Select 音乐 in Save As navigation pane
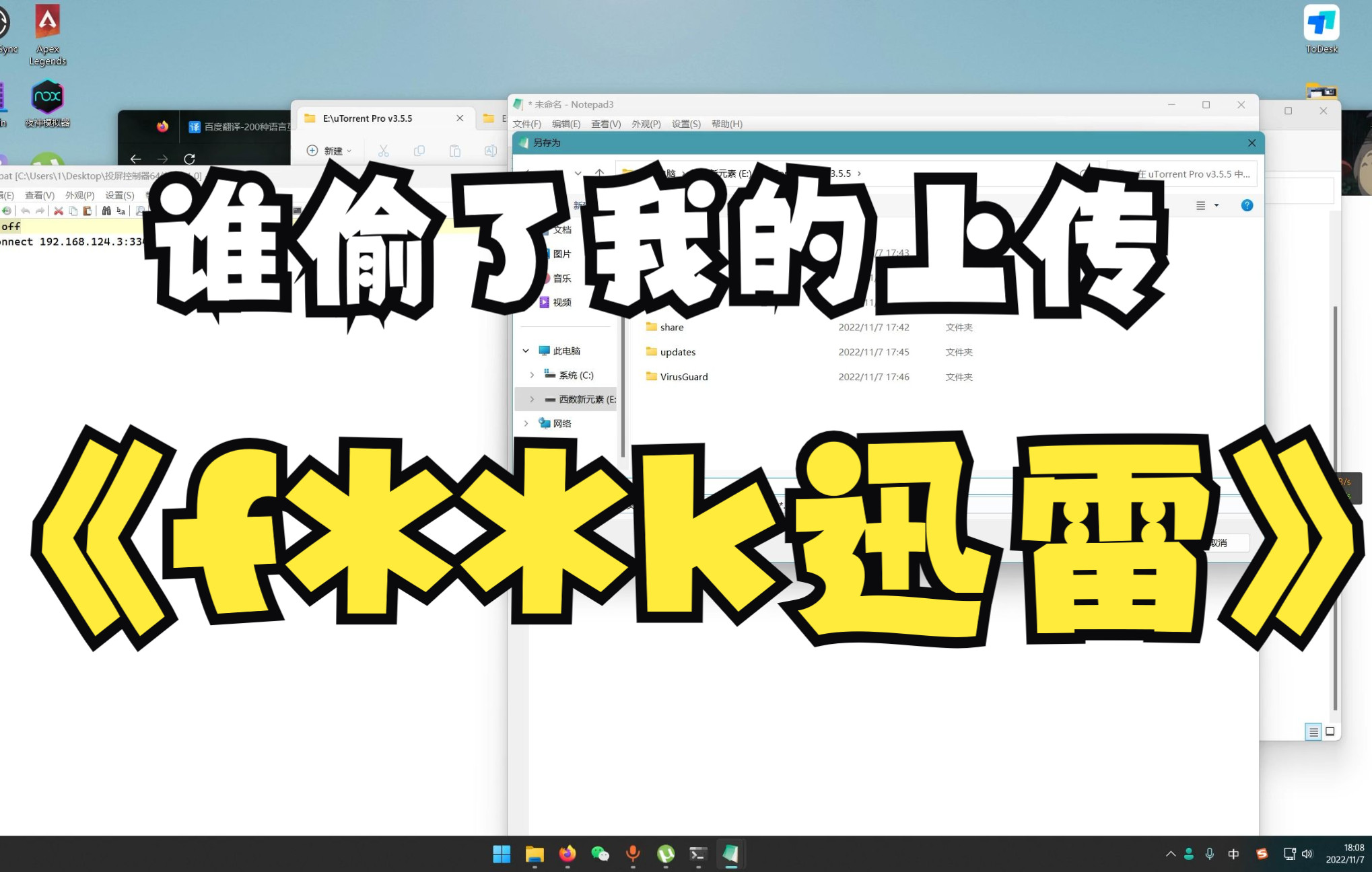Viewport: 1372px width, 872px height. tap(561, 278)
